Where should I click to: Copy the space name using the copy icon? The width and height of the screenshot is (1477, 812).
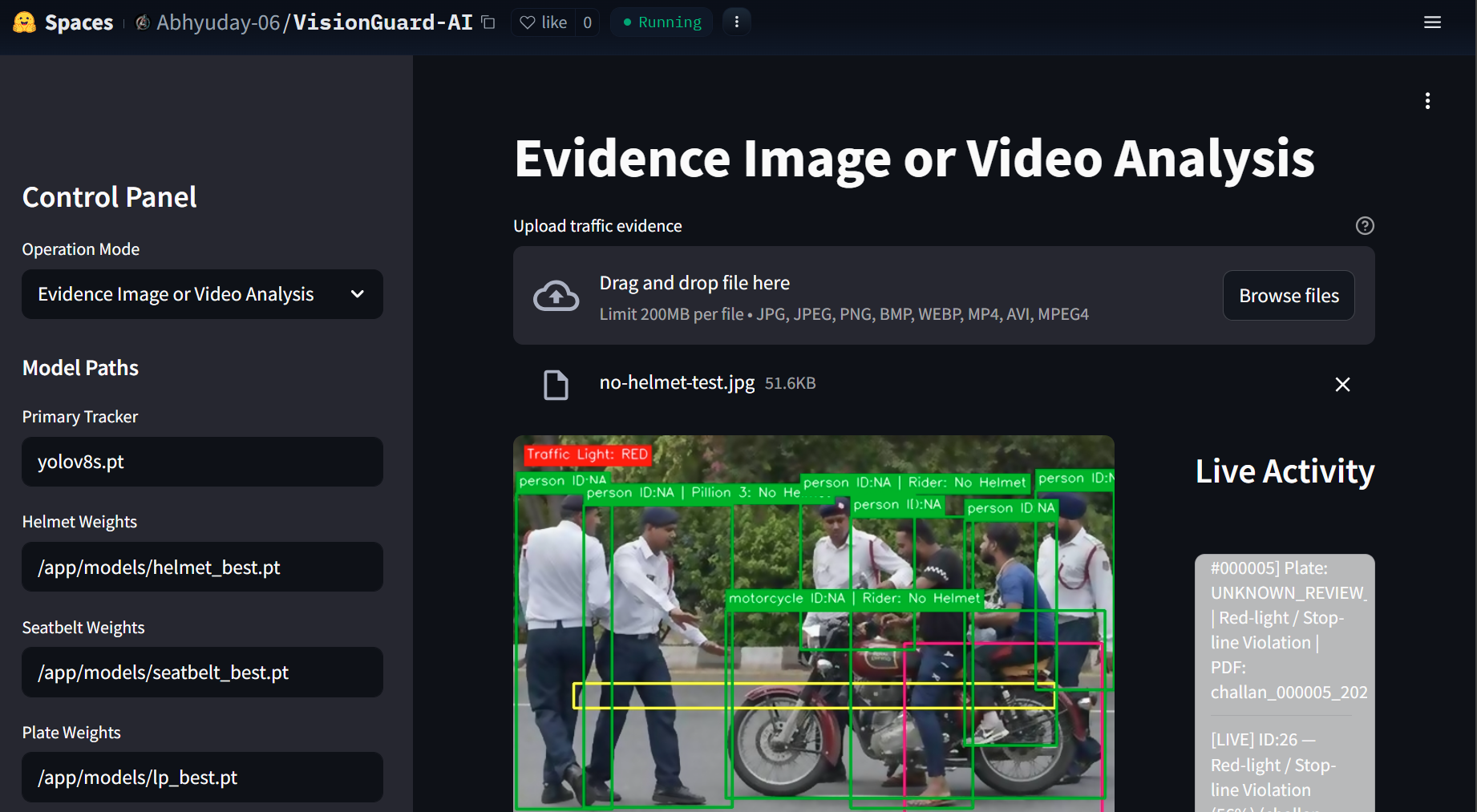click(x=488, y=22)
